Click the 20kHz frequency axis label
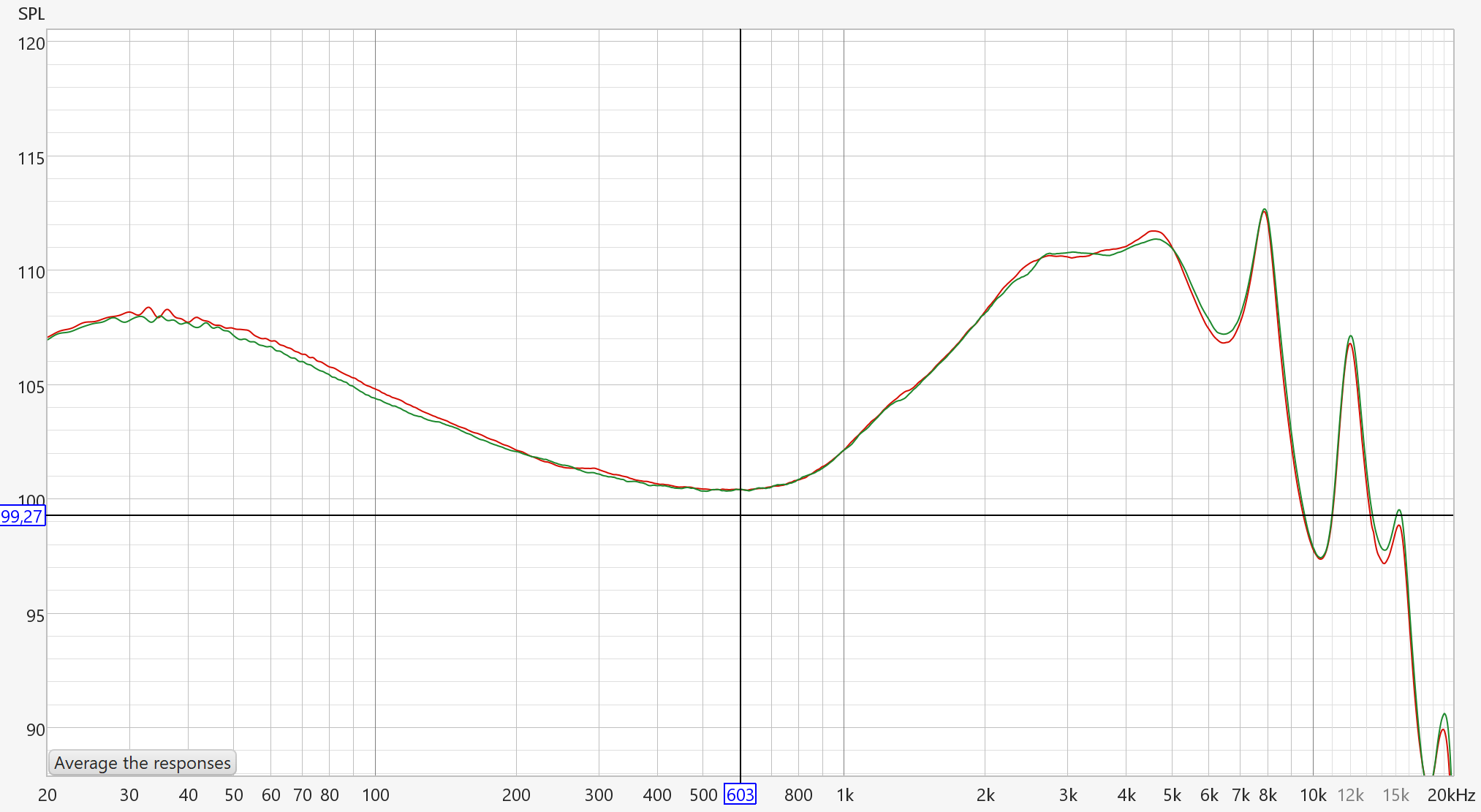This screenshot has height=812, width=1481. [1452, 795]
